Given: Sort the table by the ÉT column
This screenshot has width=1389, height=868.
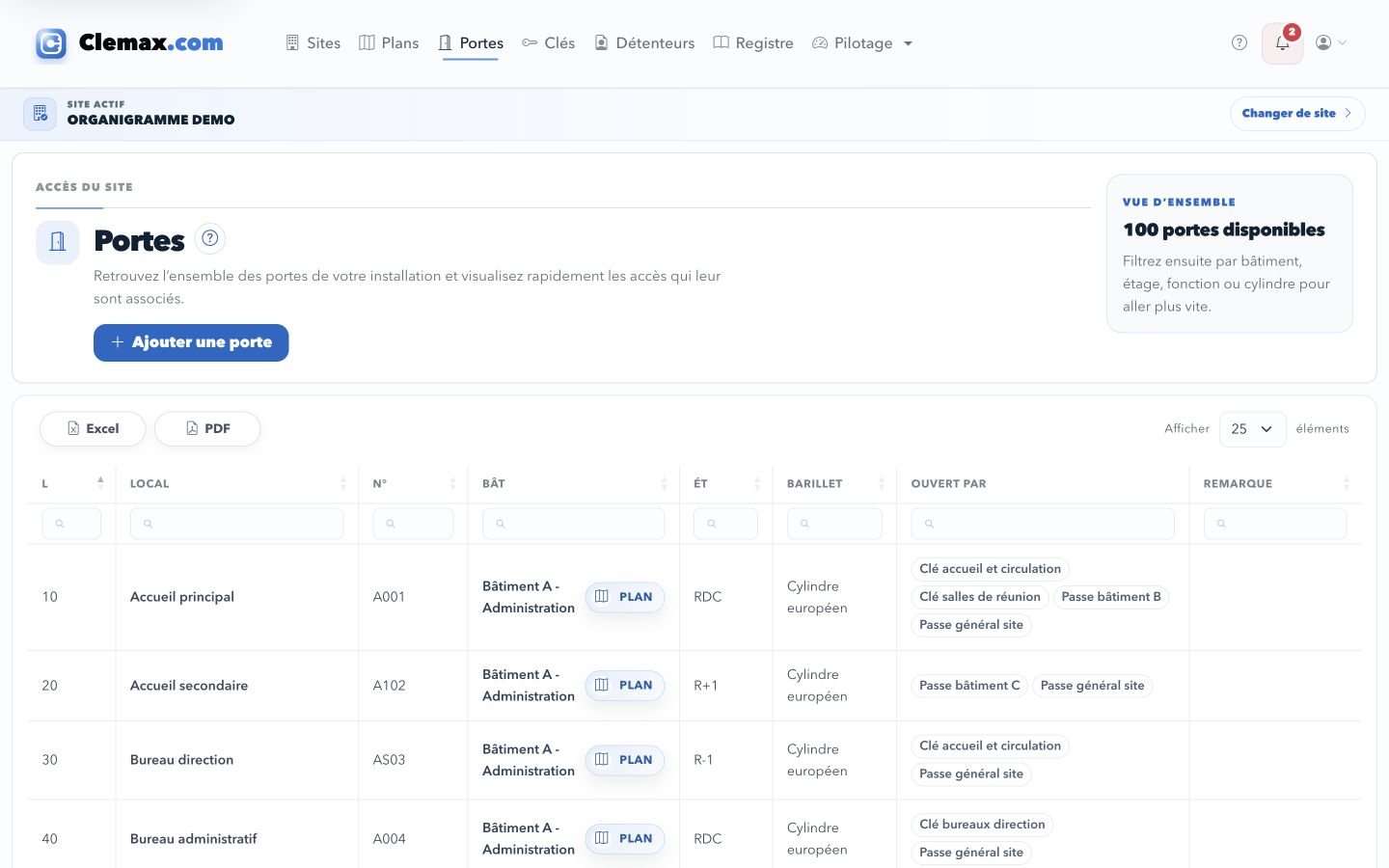Looking at the screenshot, I should [726, 483].
